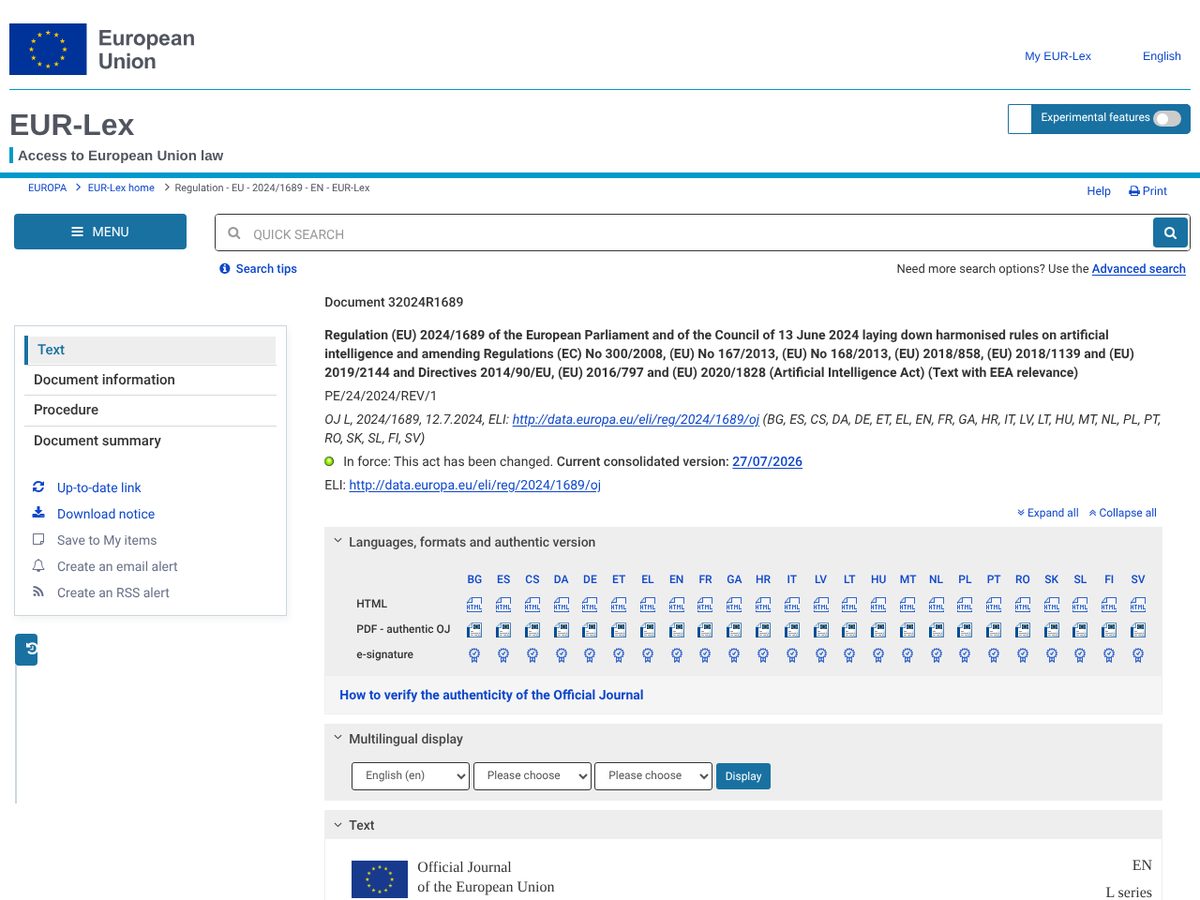Open the third Please choose language dropdown
This screenshot has height=900, width=1200.
click(x=653, y=776)
